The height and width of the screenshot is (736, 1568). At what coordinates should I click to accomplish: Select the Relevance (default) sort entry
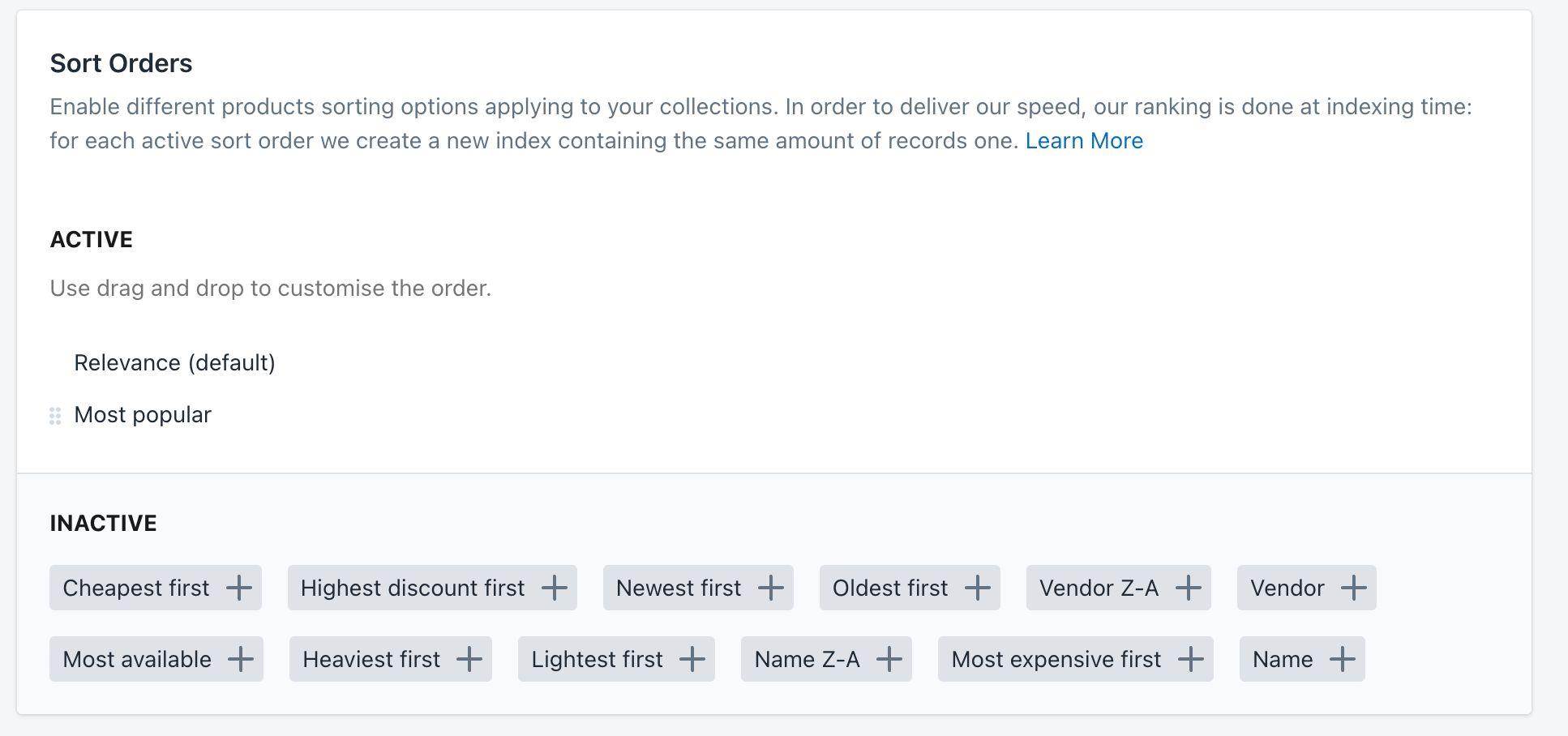click(x=175, y=362)
